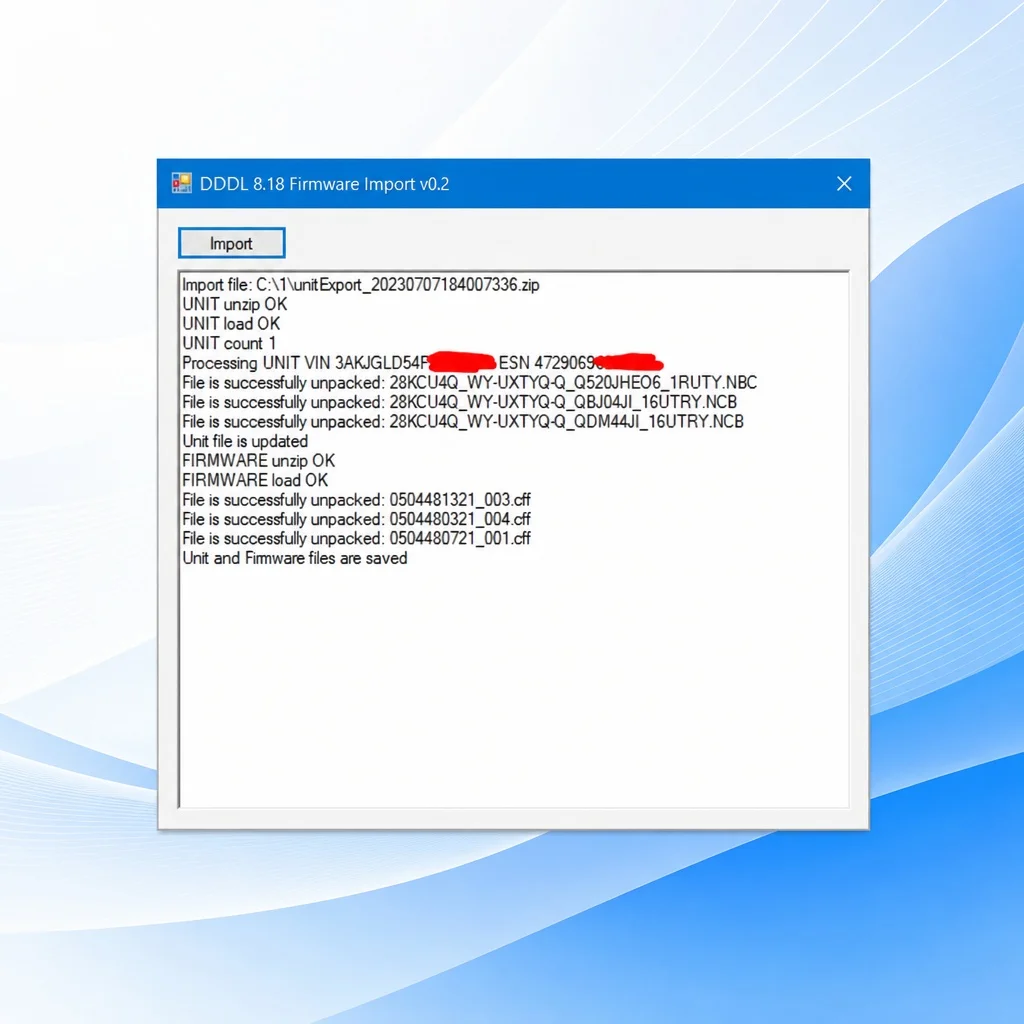Select the 'UNIT count 1' line
Viewport: 1024px width, 1024px height.
(229, 344)
